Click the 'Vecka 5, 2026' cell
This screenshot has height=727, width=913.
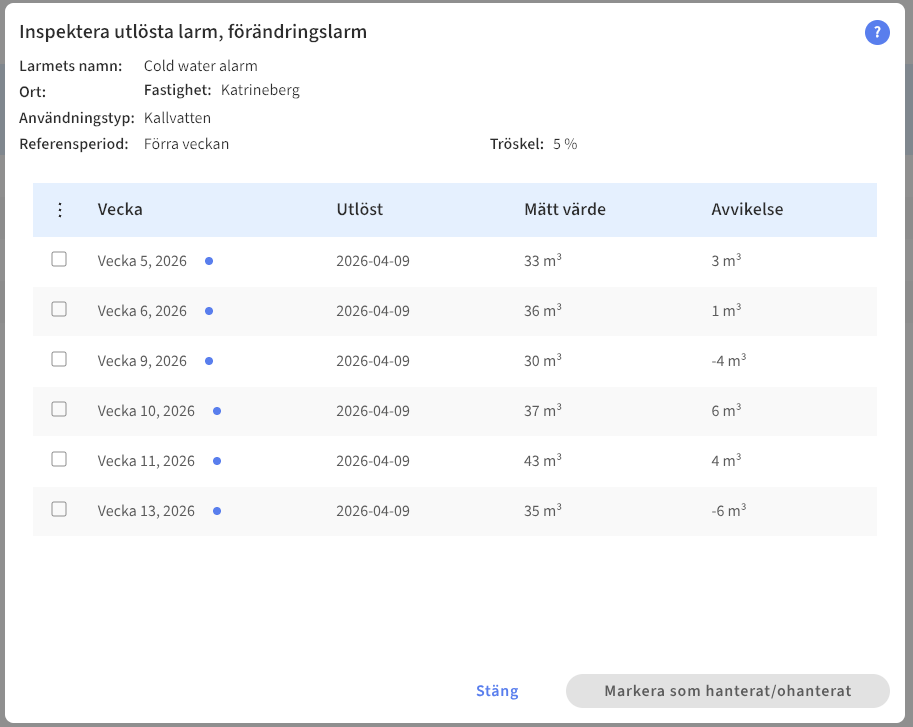pyautogui.click(x=142, y=261)
